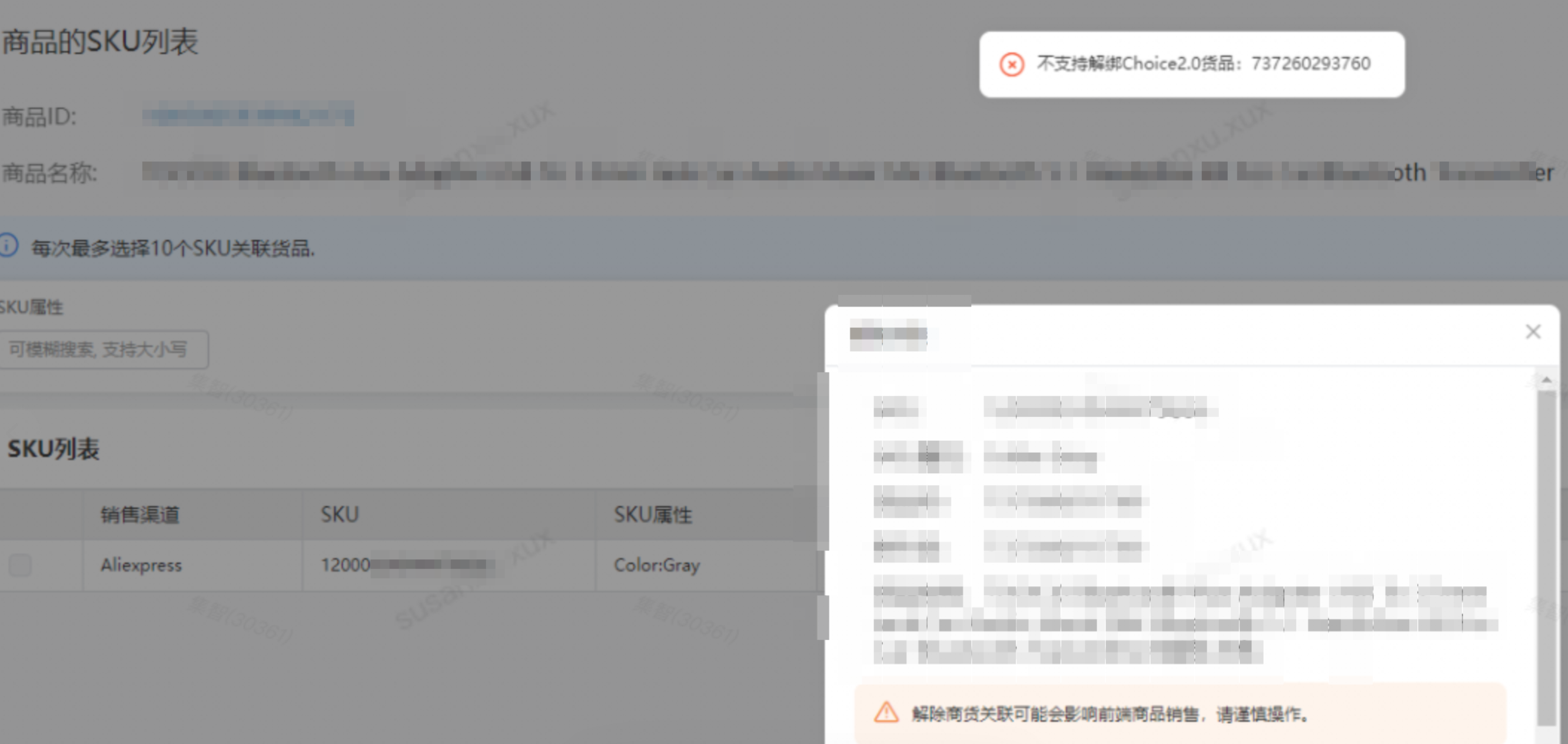Click the blue info icon in banner

click(x=8, y=246)
